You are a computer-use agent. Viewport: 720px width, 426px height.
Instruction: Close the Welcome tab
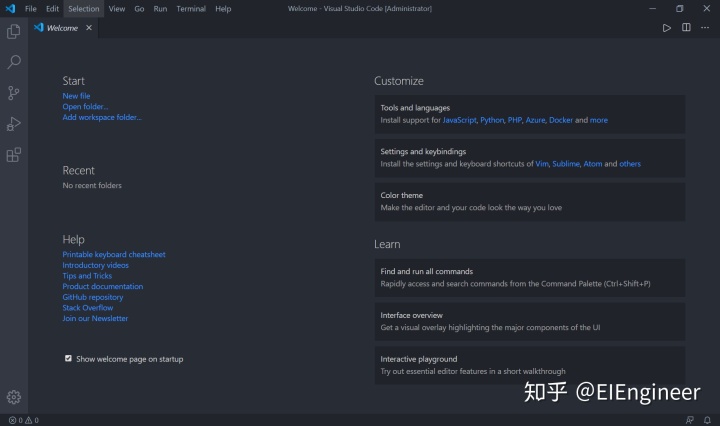pos(89,28)
